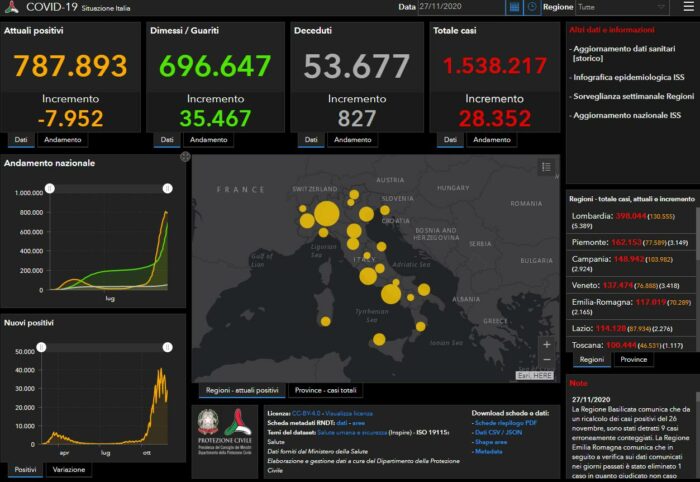Click the expand icon beside Andamento nazionale chart
Image resolution: width=700 pixels, height=482 pixels.
click(185, 157)
